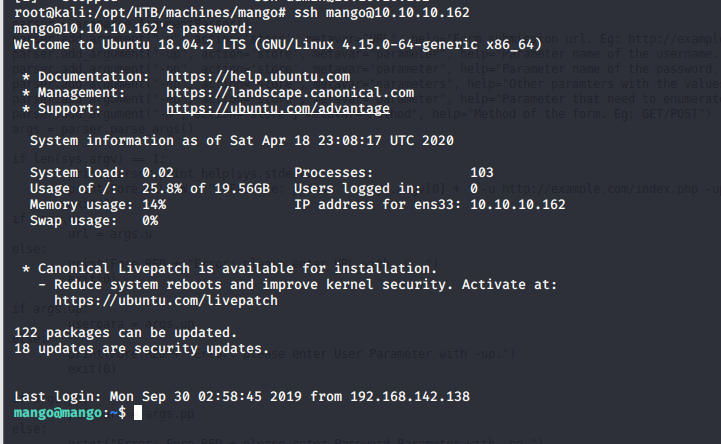Click the terminal cursor block after the prompt
This screenshot has height=444, width=721.
[x=139, y=412]
